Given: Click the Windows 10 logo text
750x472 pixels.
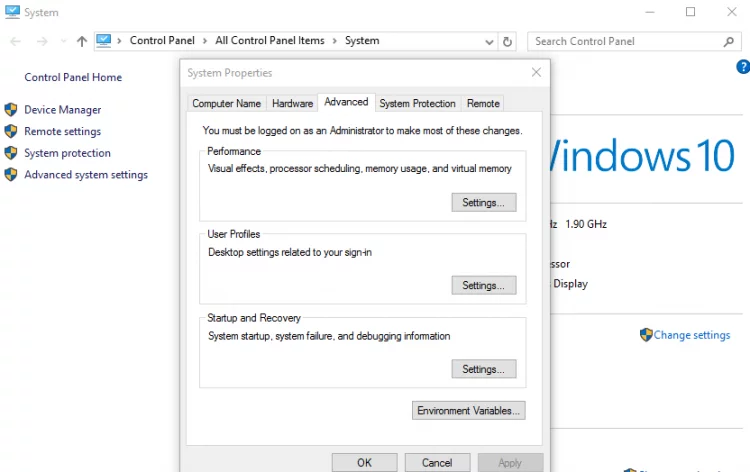Looking at the screenshot, I should point(642,155).
